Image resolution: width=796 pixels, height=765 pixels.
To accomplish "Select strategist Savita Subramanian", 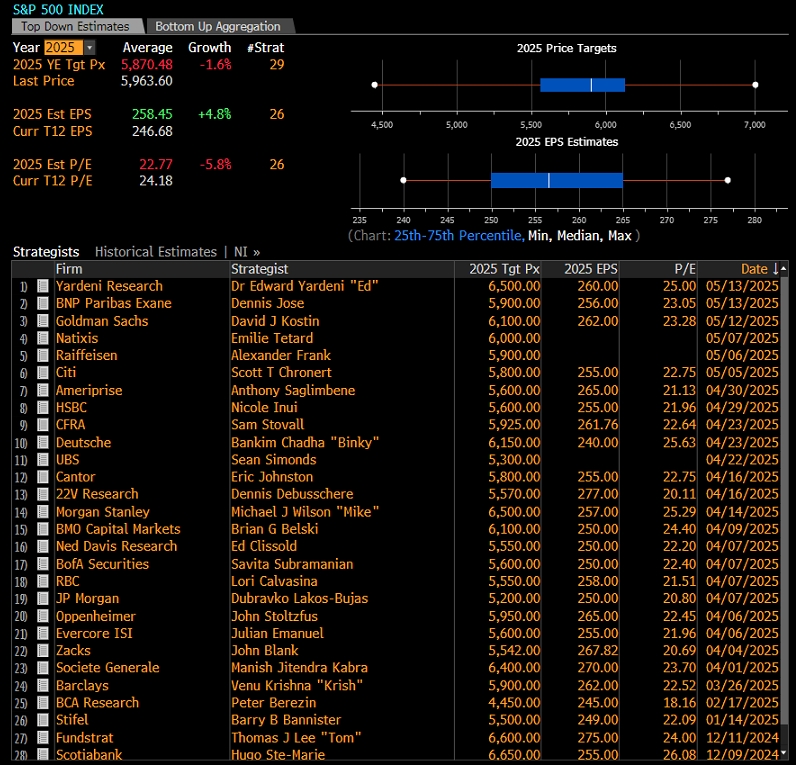I will [x=292, y=564].
